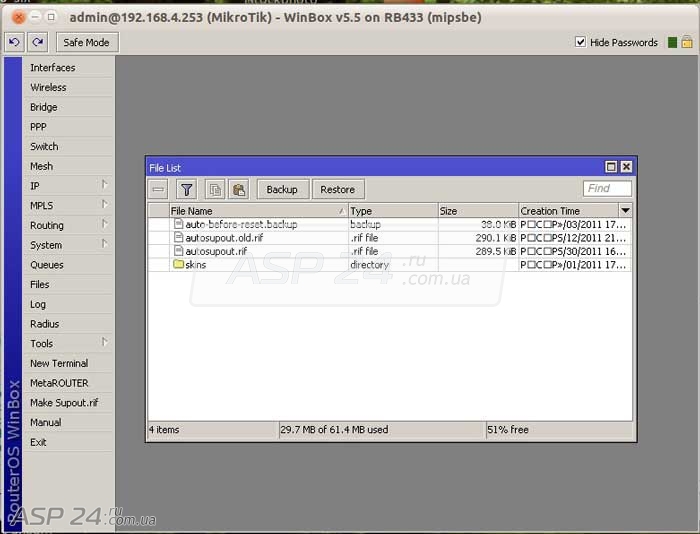Expand the Tools submenu arrow
Screen dimensions: 700x534
pos(104,342)
